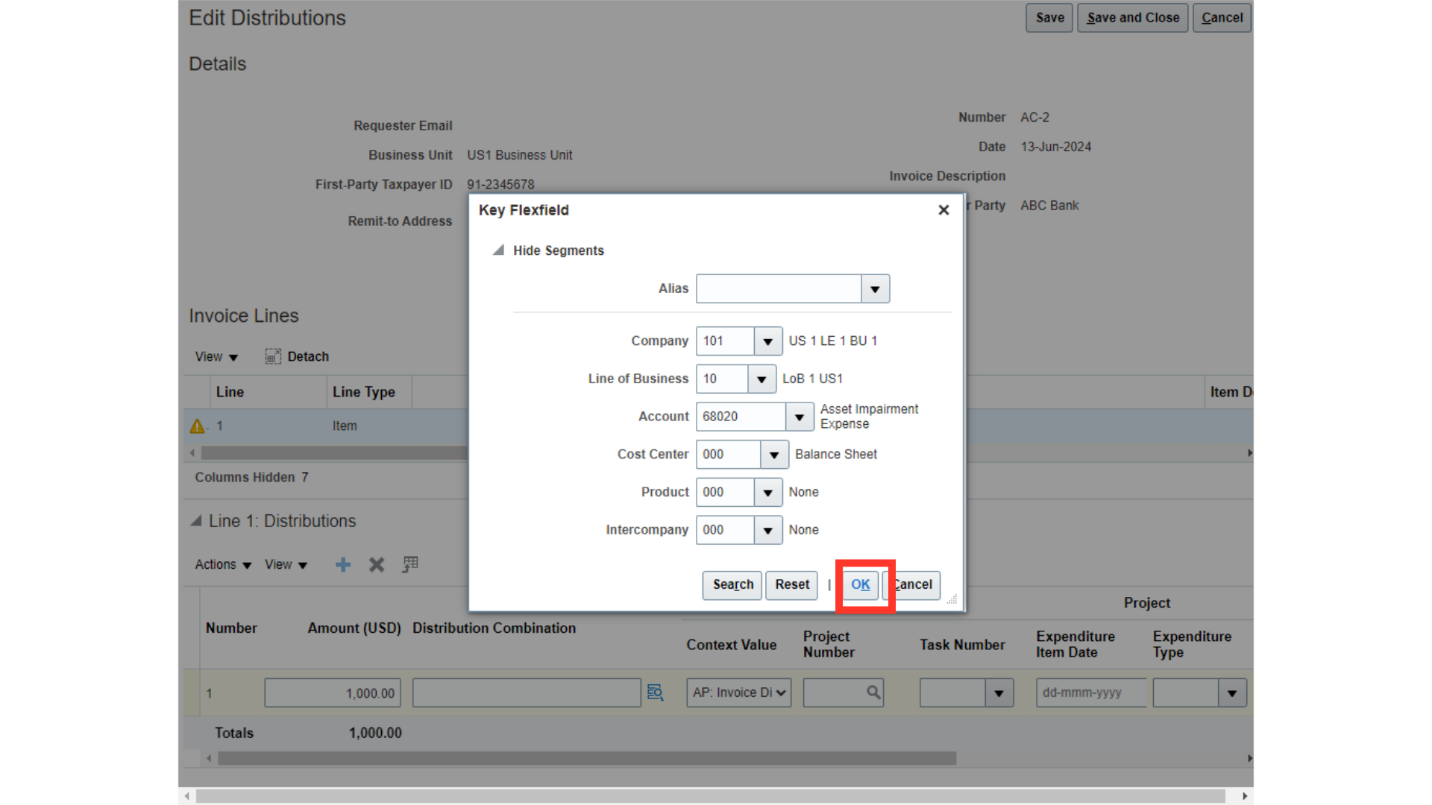Click the Distribution Combination input field

(x=527, y=693)
